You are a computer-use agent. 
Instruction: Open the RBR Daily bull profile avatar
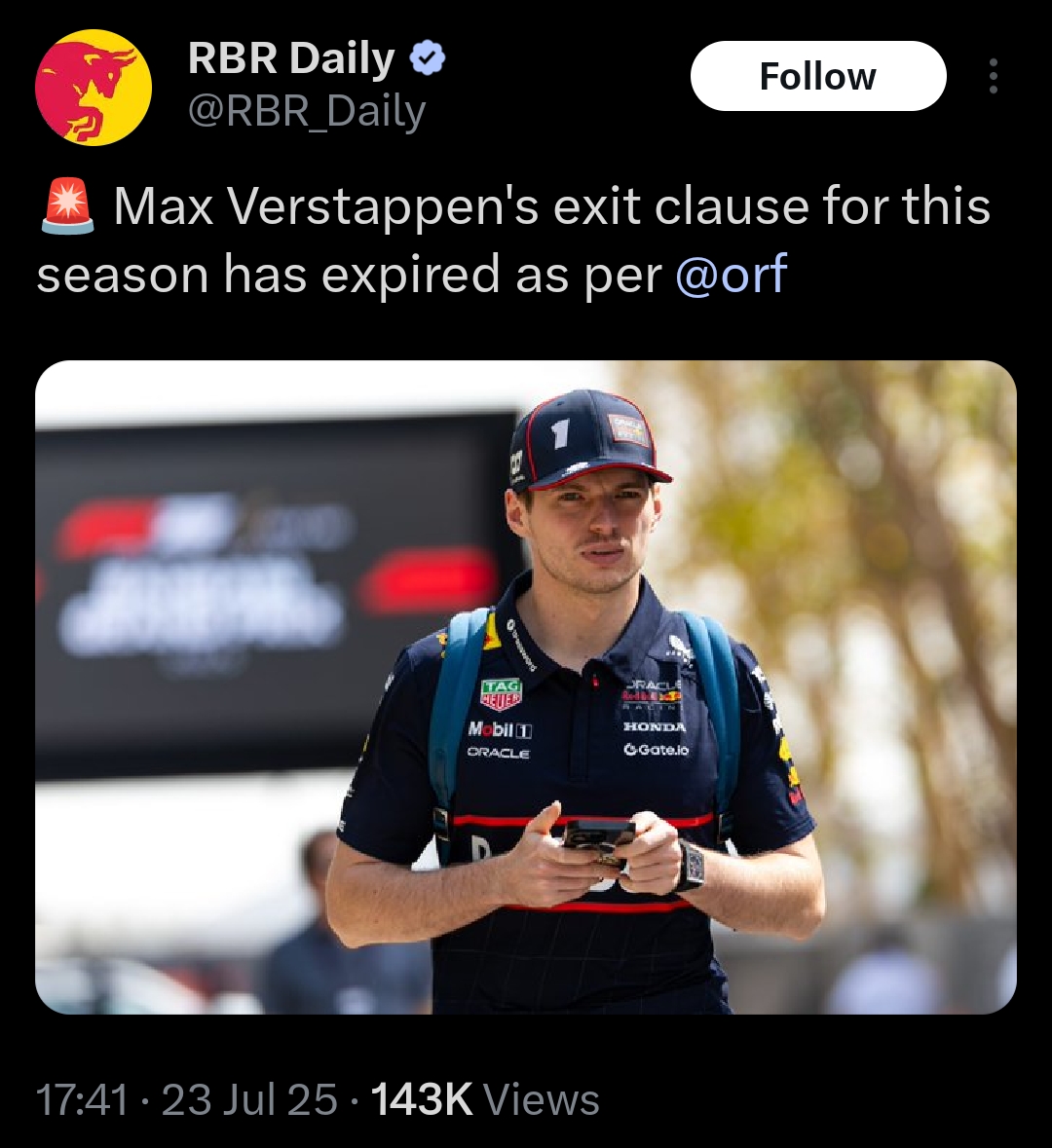[94, 88]
